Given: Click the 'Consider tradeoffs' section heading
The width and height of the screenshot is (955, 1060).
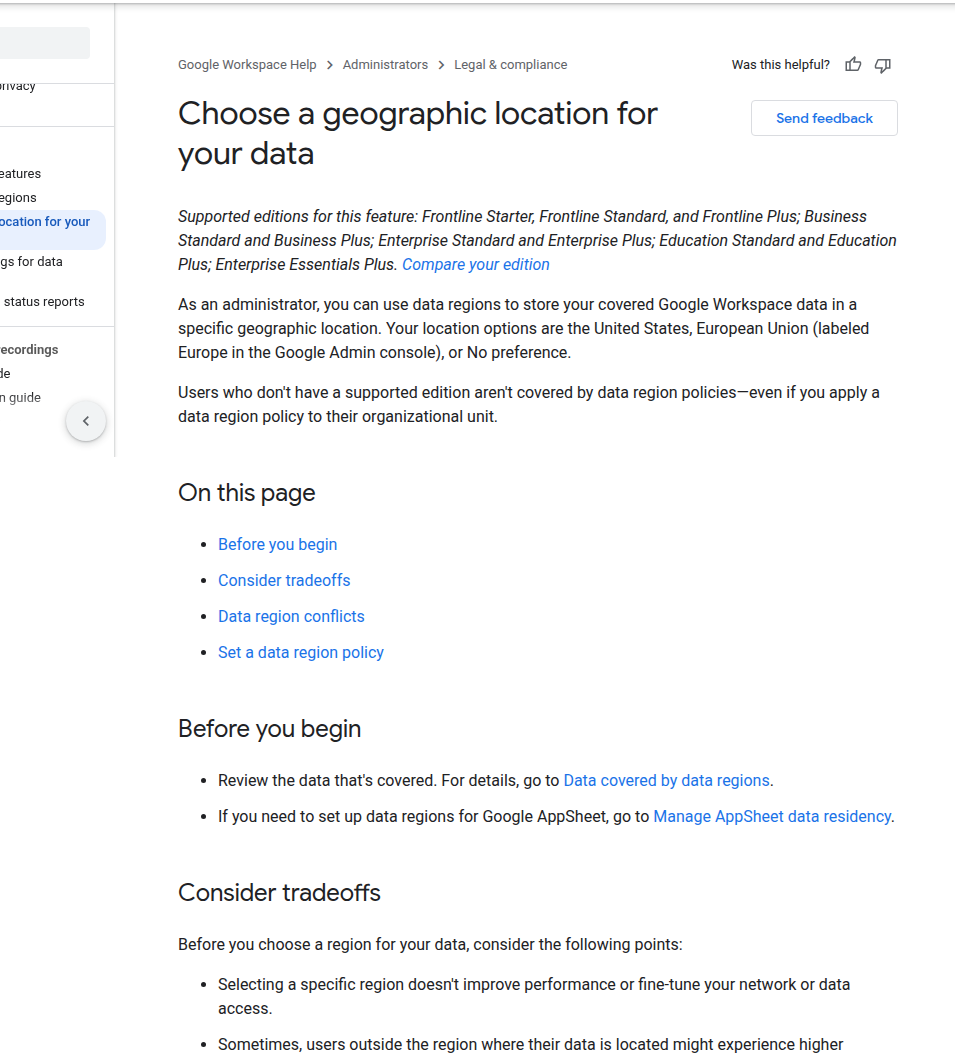Looking at the screenshot, I should (279, 892).
